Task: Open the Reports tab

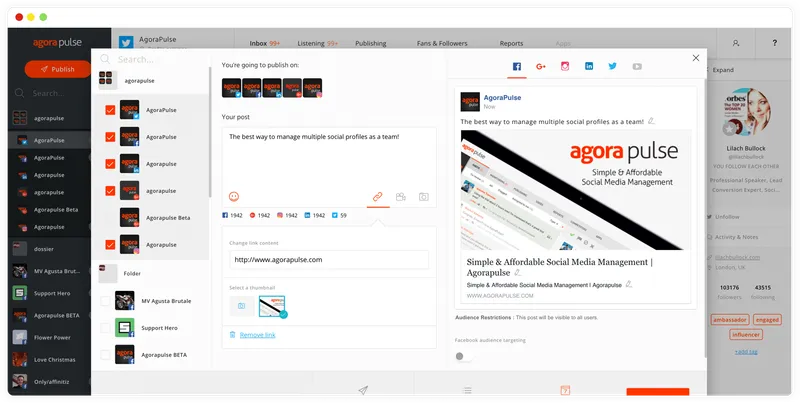Action: click(511, 43)
